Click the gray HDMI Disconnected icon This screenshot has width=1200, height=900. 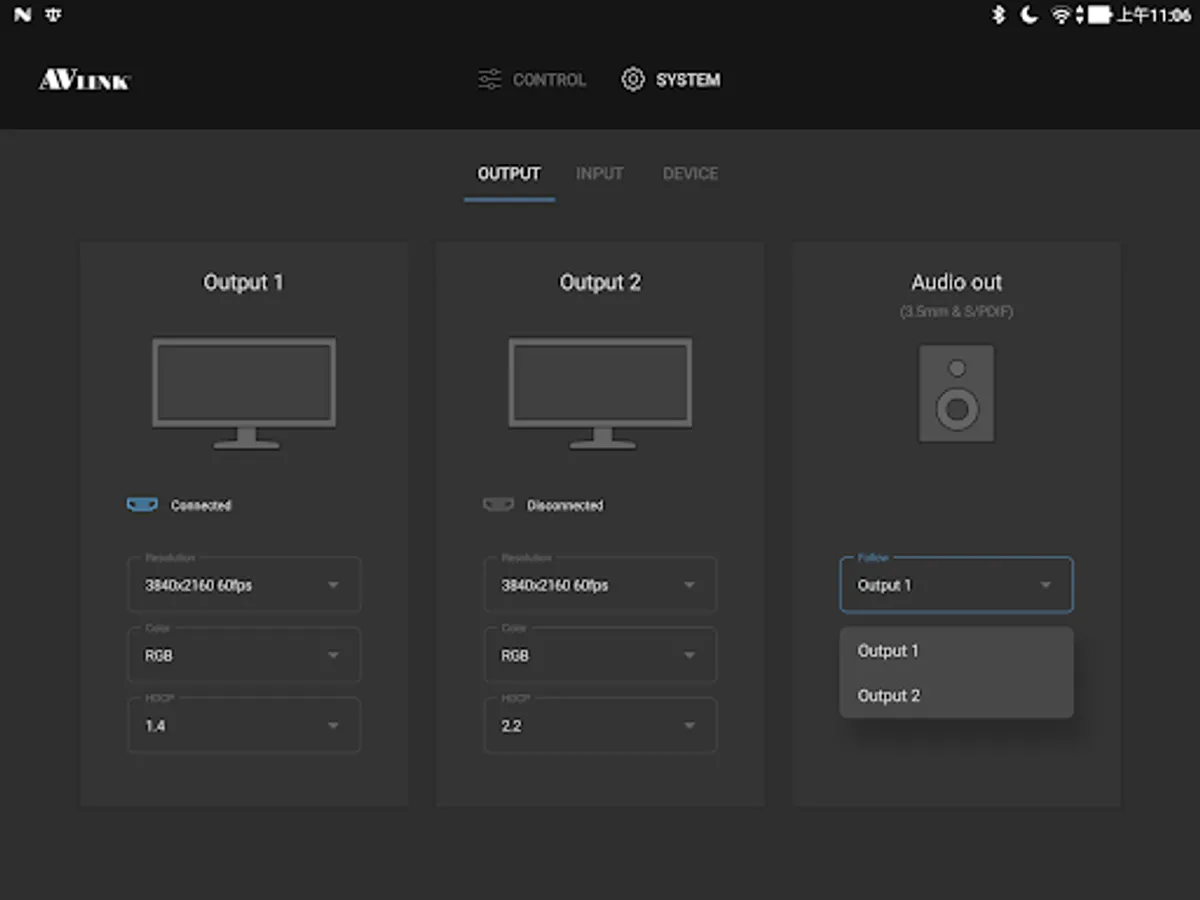point(498,505)
